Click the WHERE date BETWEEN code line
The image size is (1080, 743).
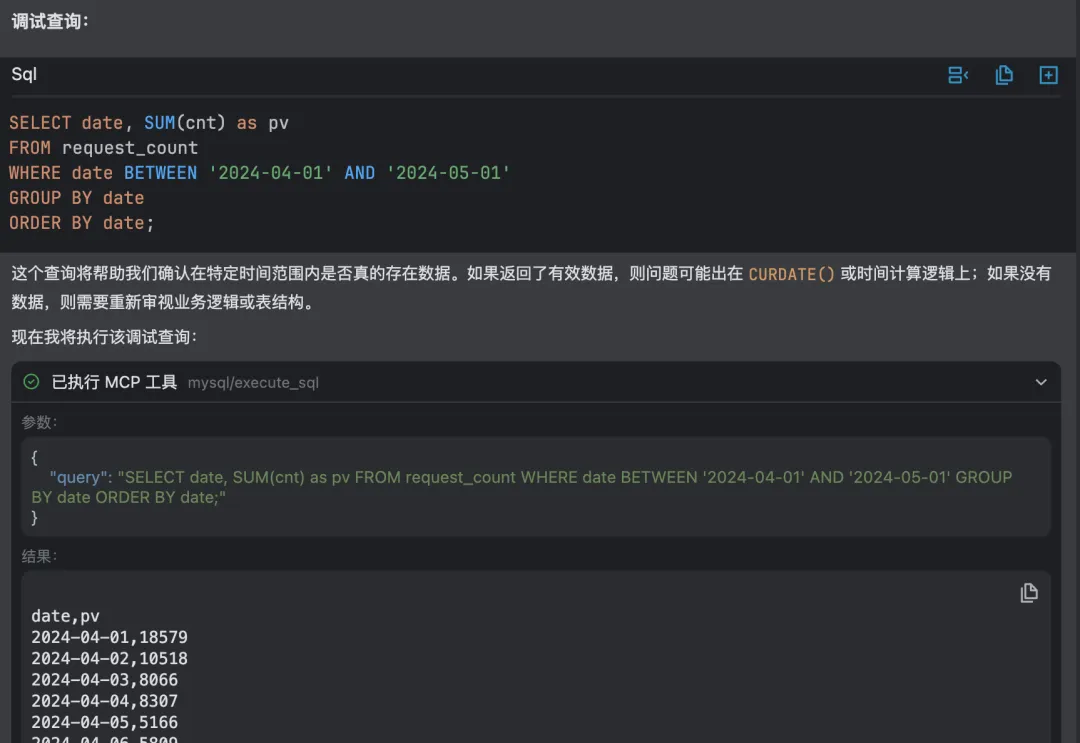click(x=260, y=173)
